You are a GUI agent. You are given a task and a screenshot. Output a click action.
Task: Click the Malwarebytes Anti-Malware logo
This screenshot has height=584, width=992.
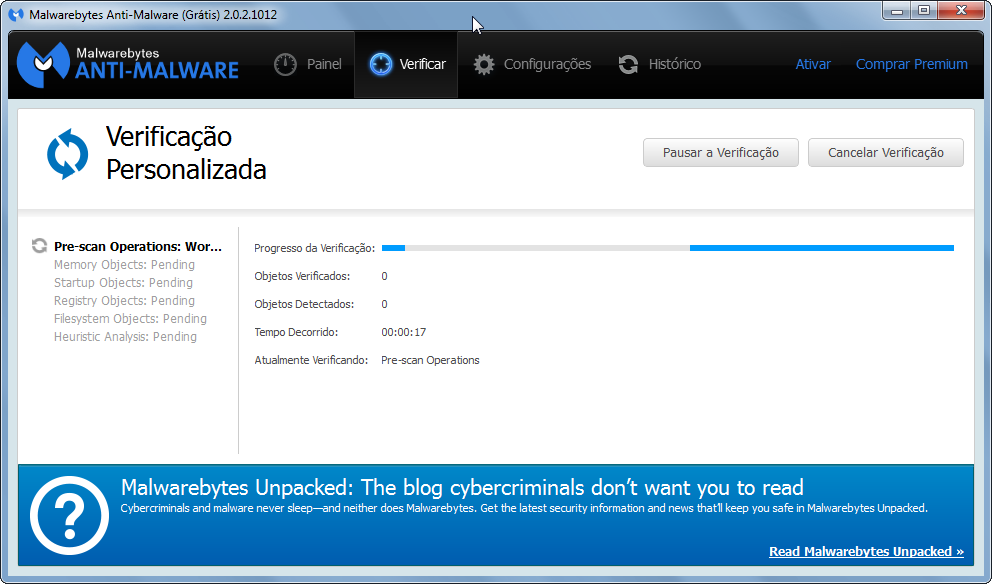pyautogui.click(x=128, y=64)
